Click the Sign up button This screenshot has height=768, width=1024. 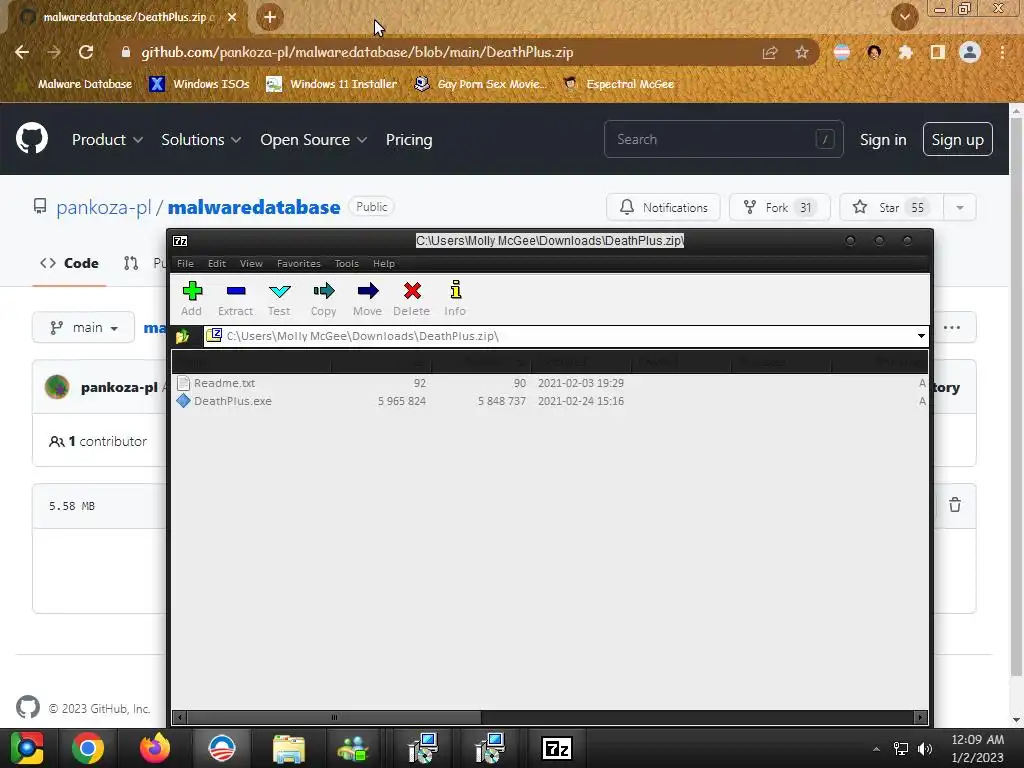[957, 139]
